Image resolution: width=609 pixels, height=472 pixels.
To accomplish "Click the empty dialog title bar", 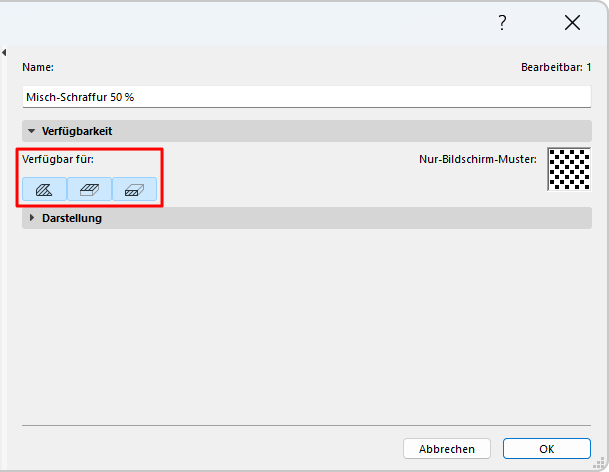I will point(250,23).
